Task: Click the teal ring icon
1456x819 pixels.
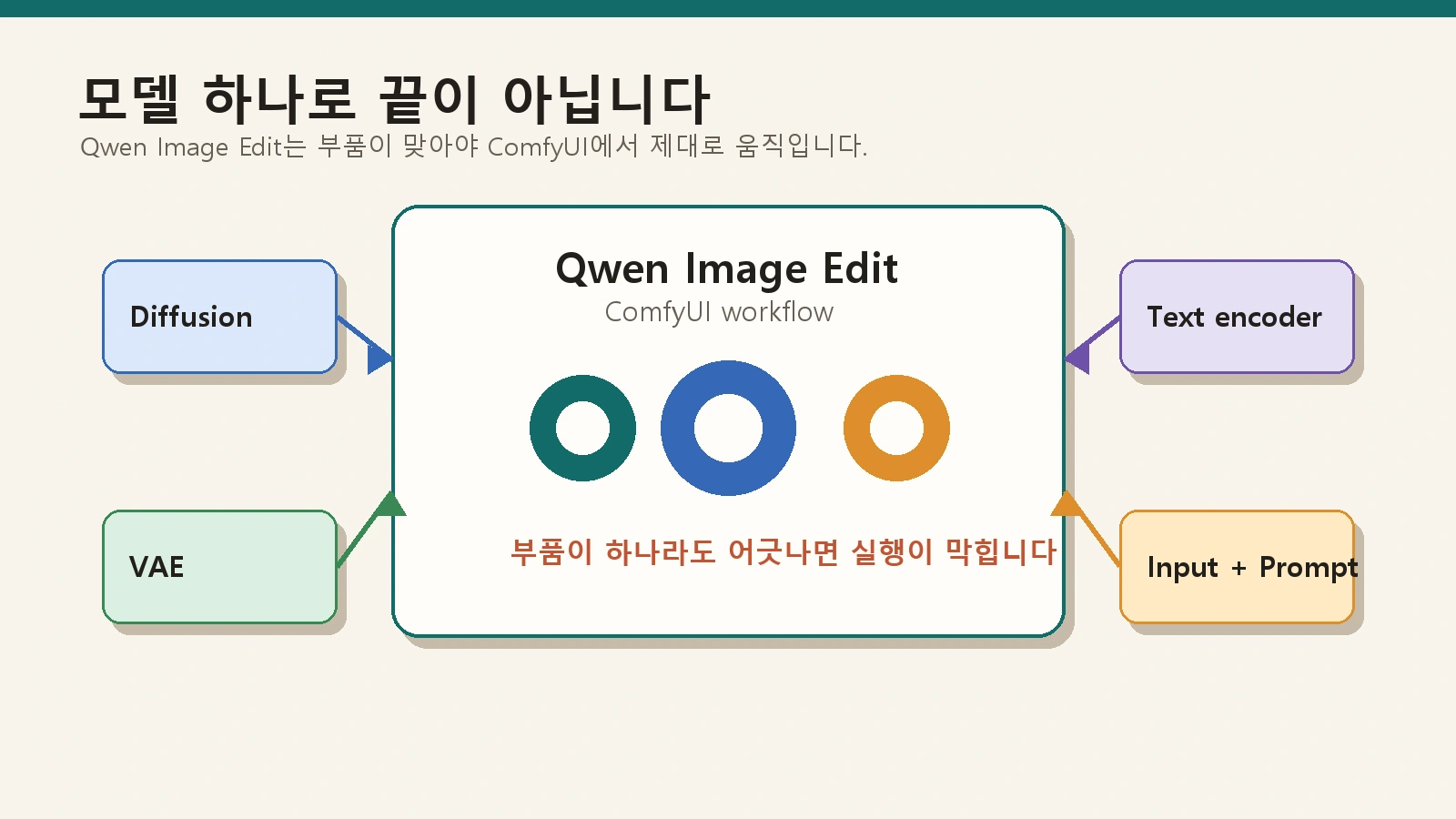Action: click(582, 428)
